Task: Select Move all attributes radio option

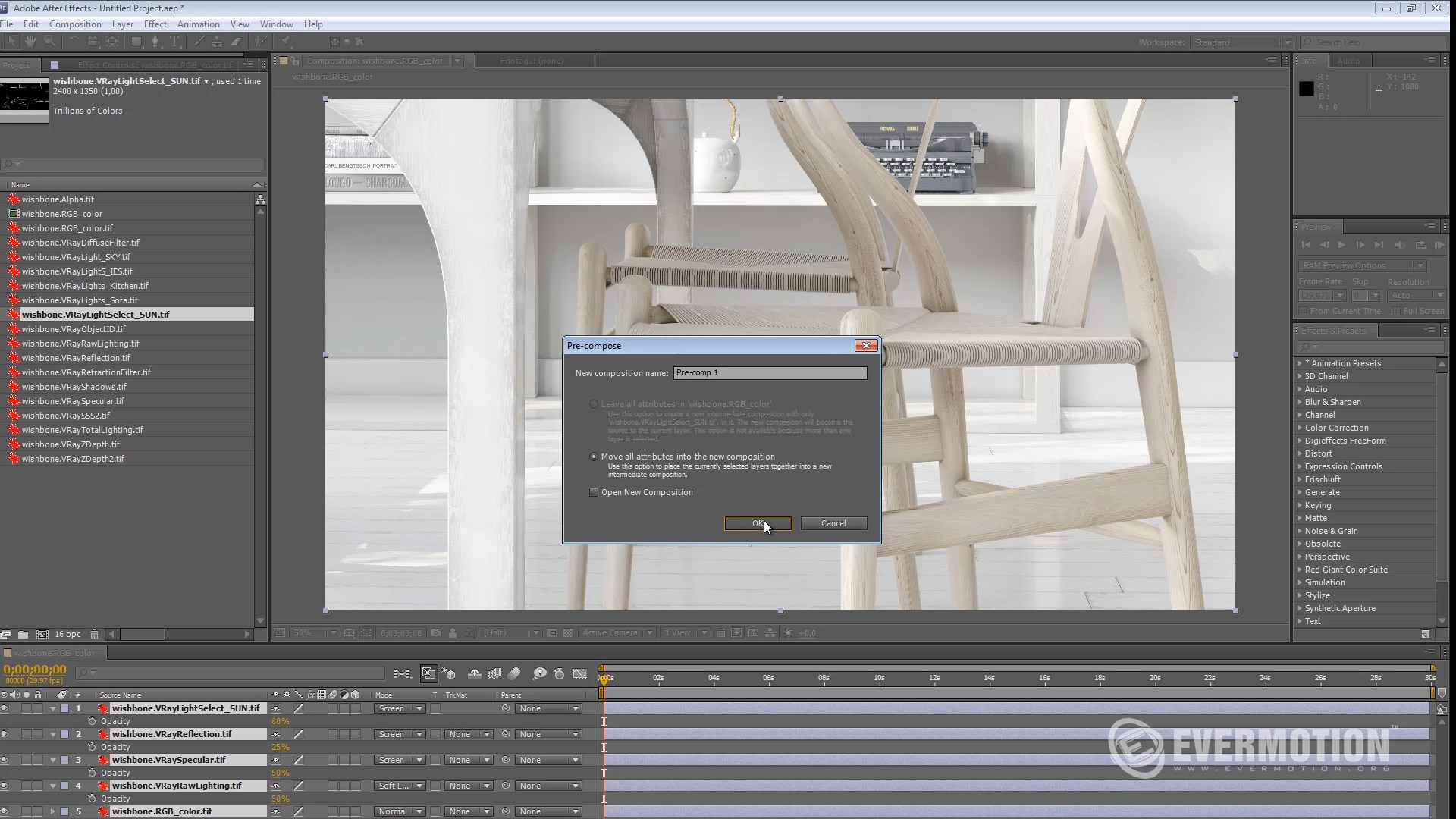Action: [x=594, y=457]
